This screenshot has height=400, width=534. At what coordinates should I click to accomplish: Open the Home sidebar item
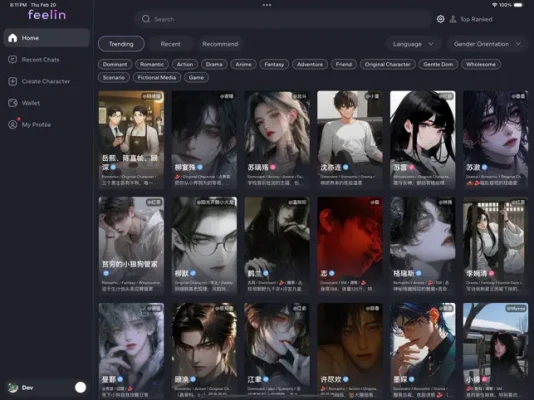point(47,38)
